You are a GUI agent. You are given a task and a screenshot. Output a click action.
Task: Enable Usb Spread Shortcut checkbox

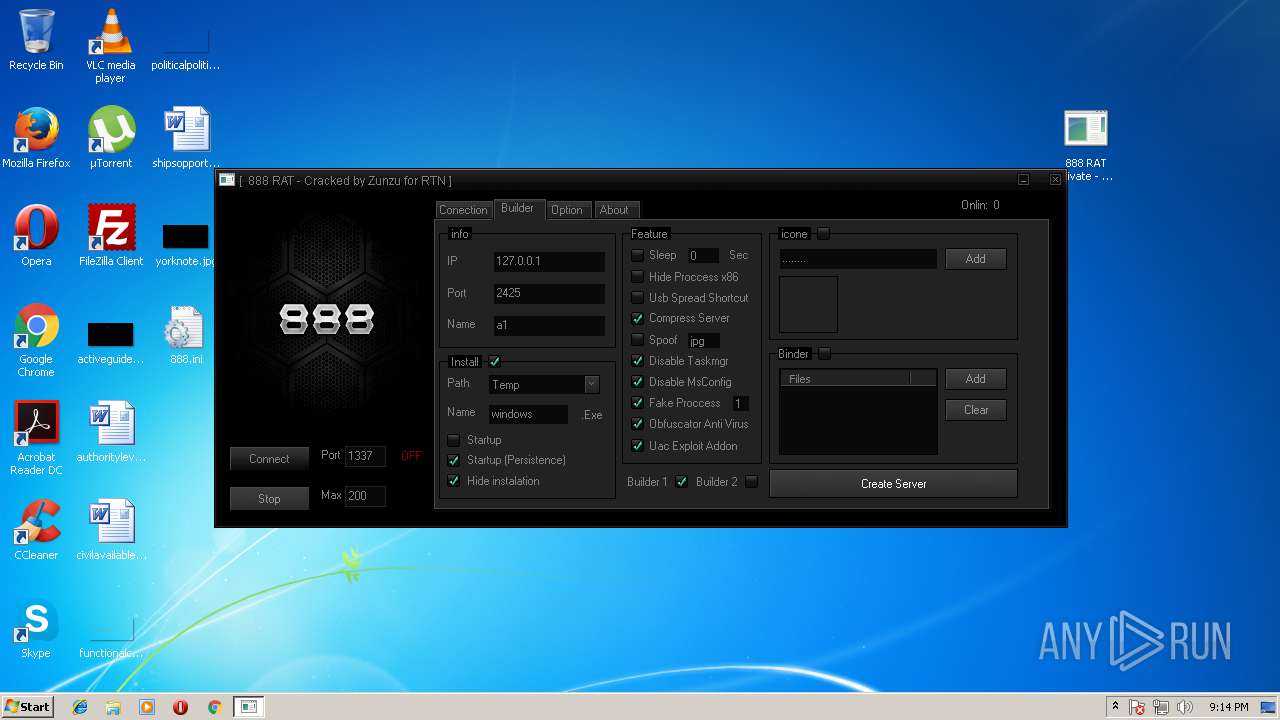pyautogui.click(x=637, y=298)
